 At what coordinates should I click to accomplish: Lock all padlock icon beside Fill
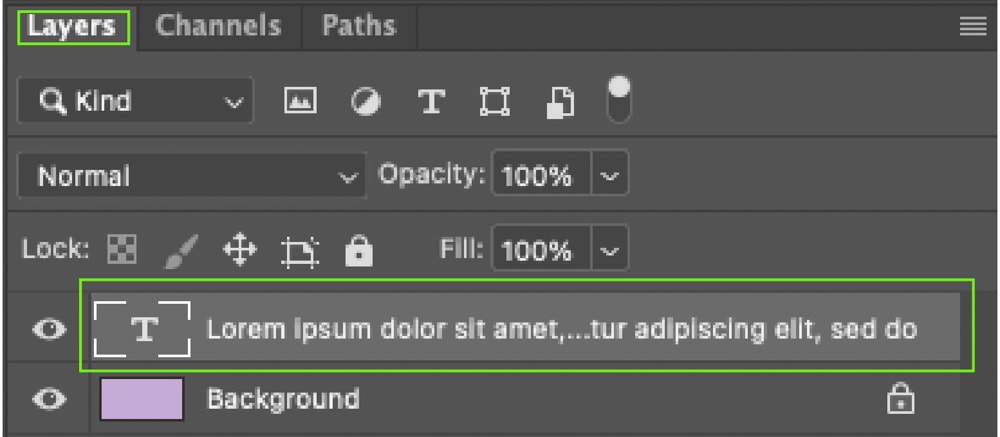359,251
